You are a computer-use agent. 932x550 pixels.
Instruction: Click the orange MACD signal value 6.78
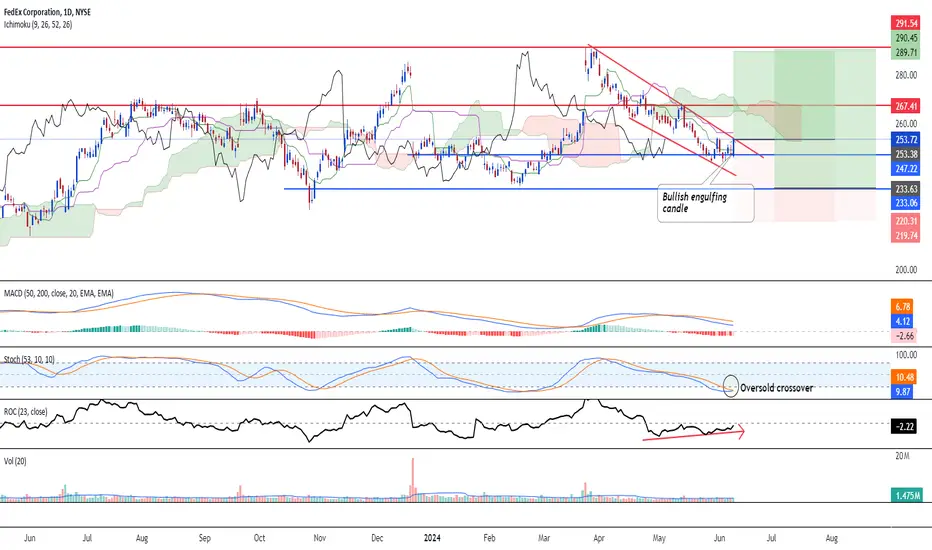[x=902, y=307]
